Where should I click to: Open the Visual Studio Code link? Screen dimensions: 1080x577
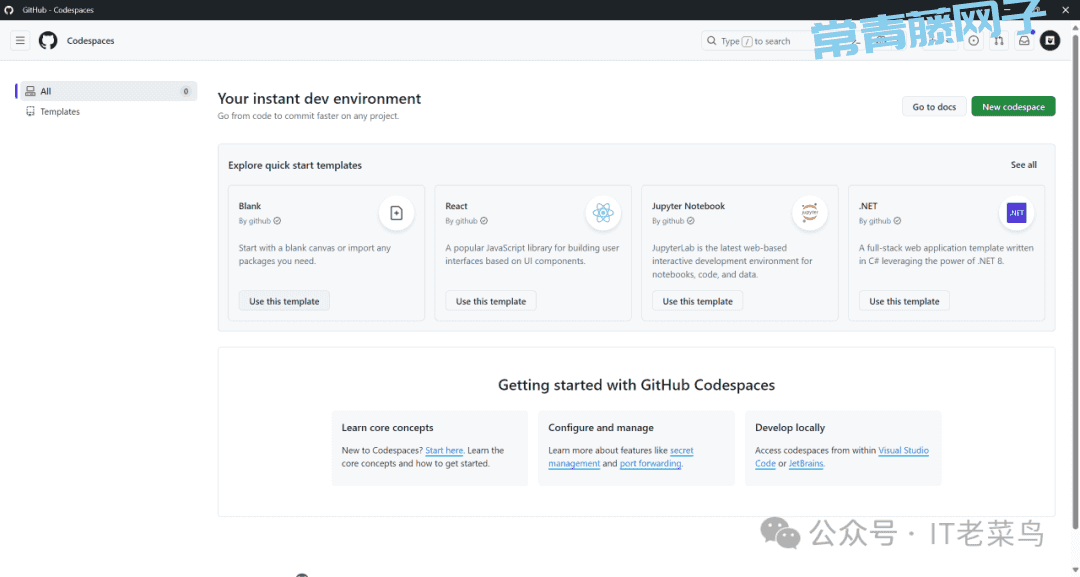[842, 457]
